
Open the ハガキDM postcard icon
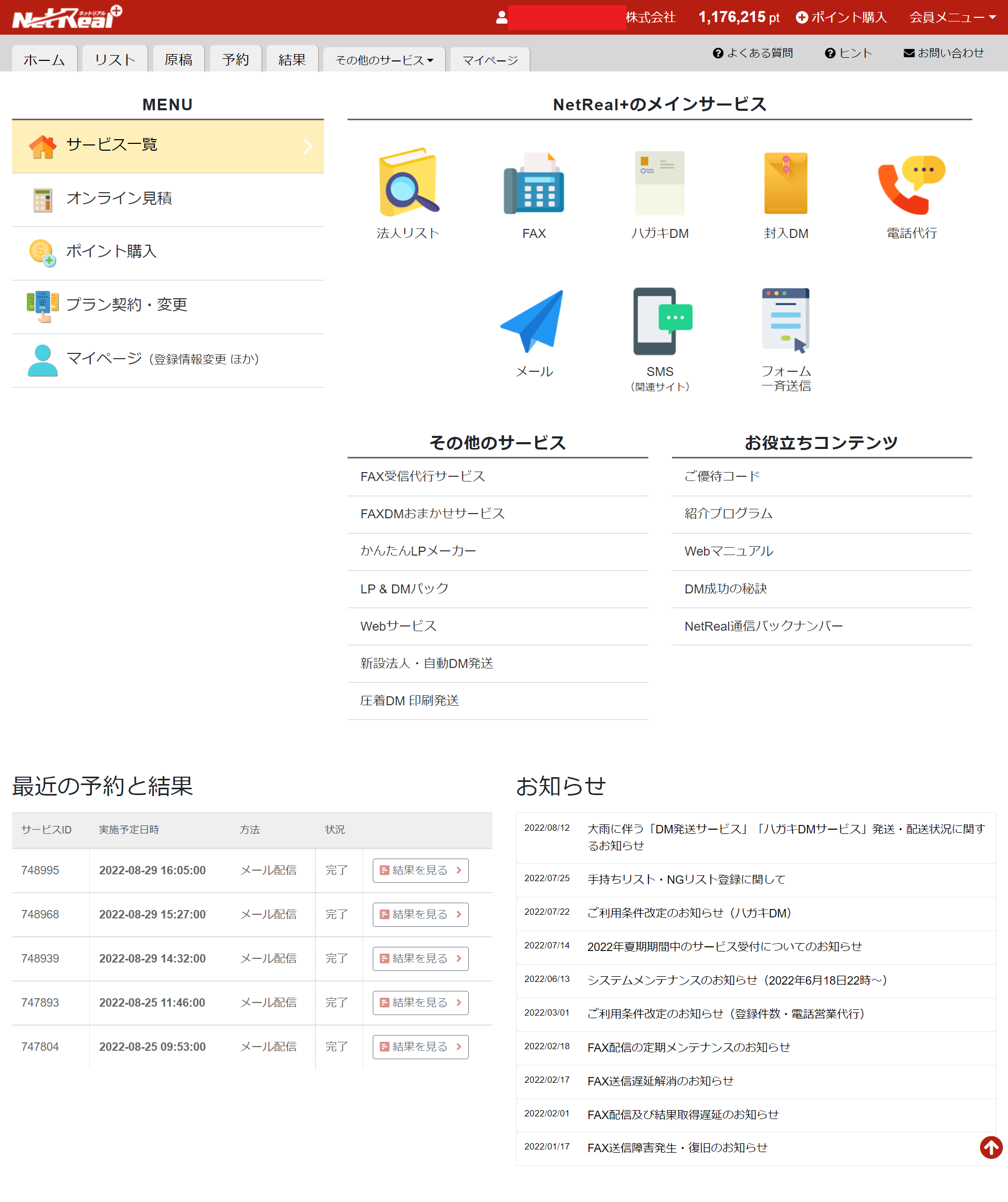click(659, 183)
